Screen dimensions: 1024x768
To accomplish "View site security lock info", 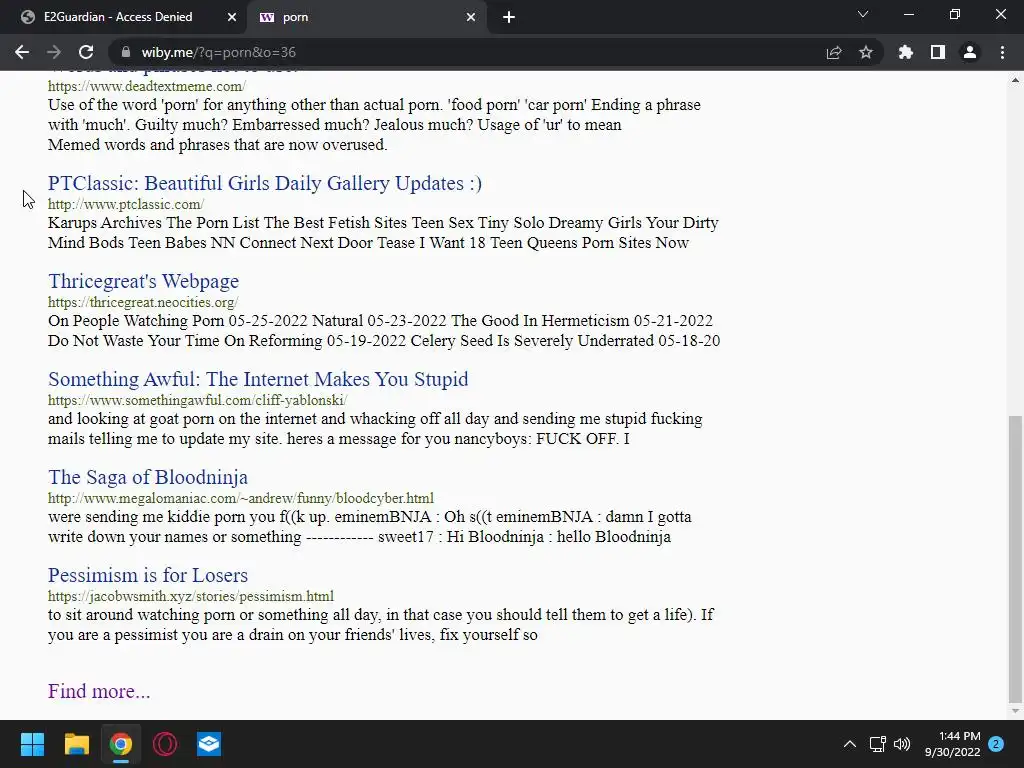I will 126,52.
